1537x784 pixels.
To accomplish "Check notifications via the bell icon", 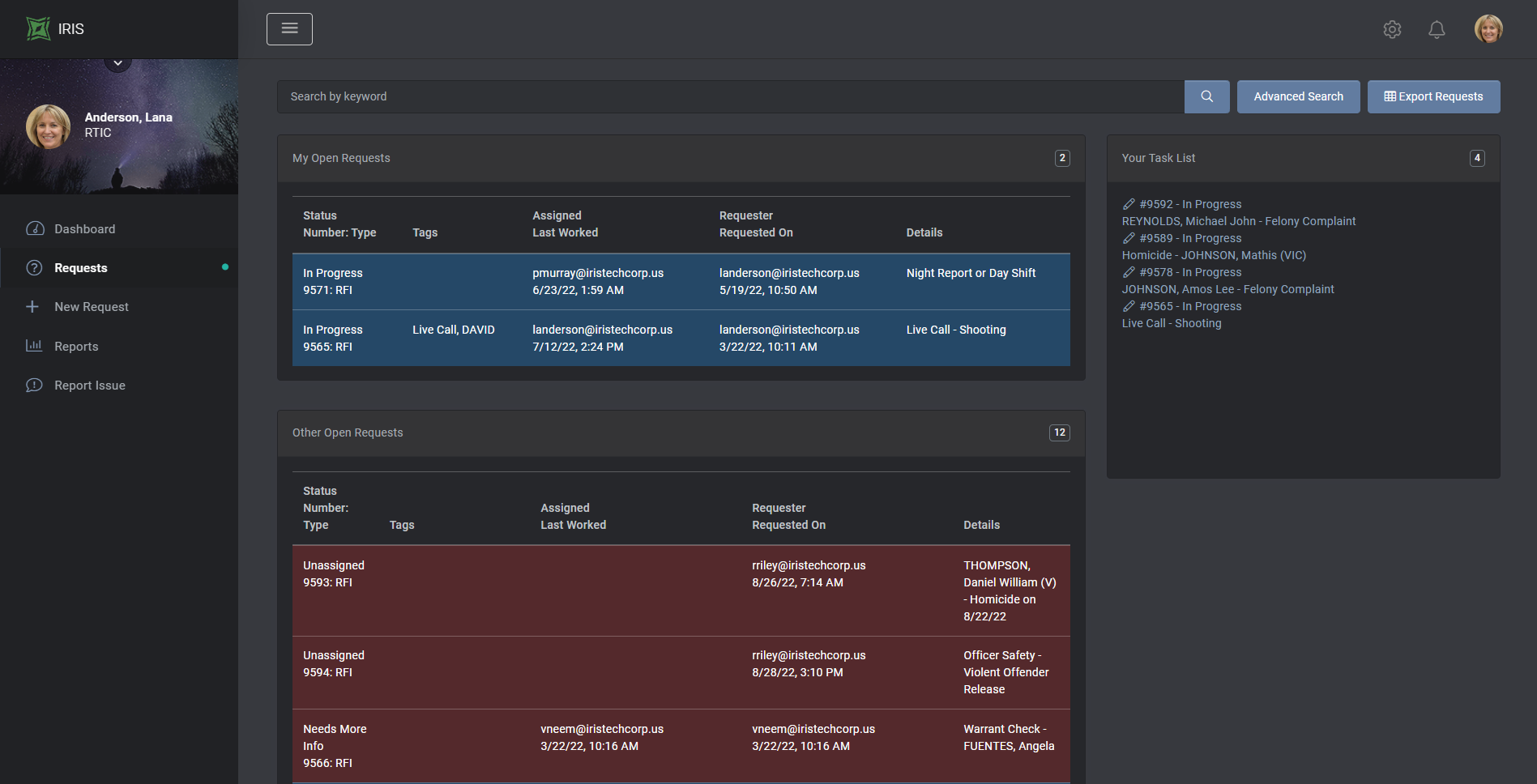I will click(1437, 29).
